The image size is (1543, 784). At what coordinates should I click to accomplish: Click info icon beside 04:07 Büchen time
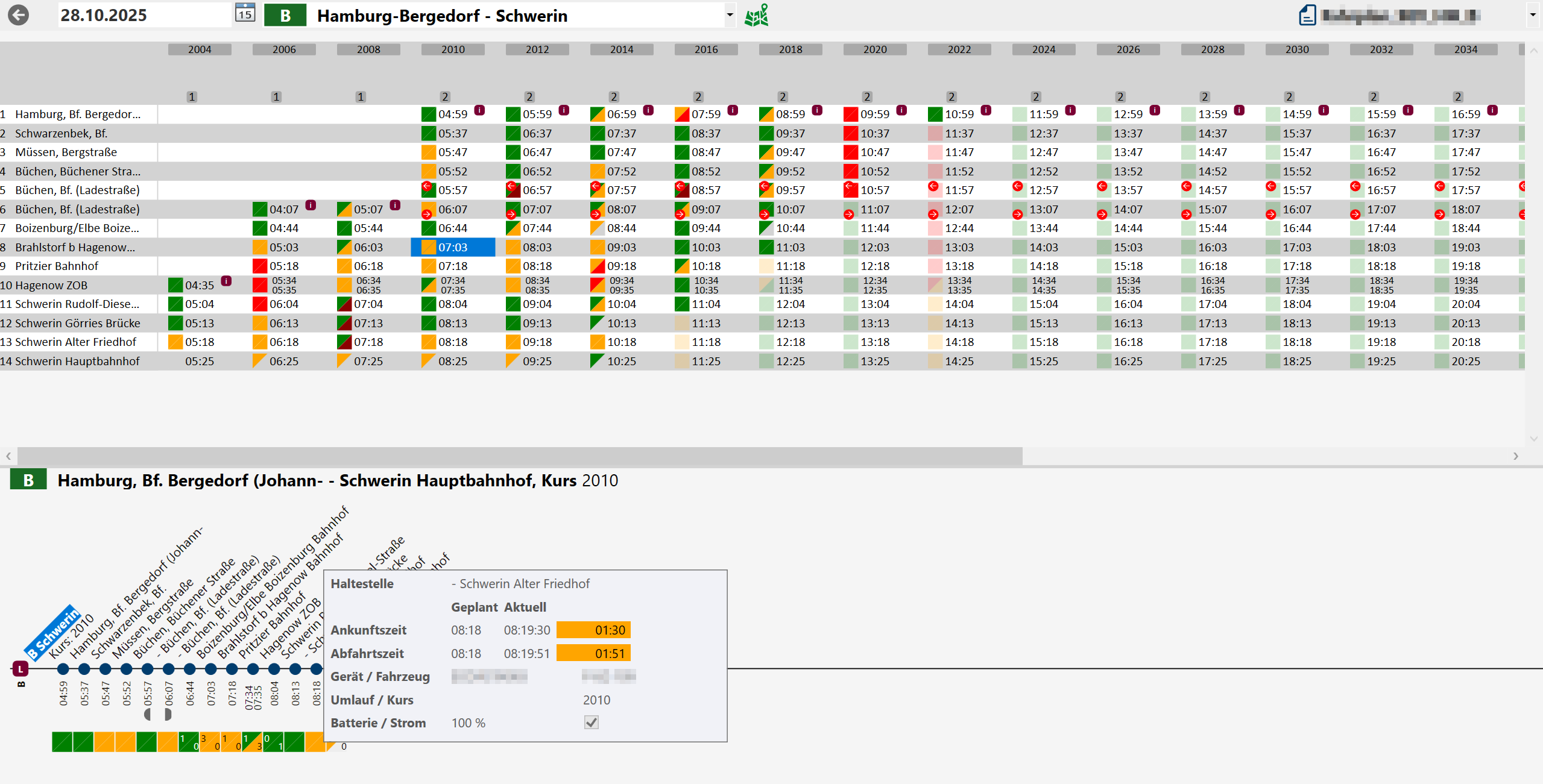(311, 205)
